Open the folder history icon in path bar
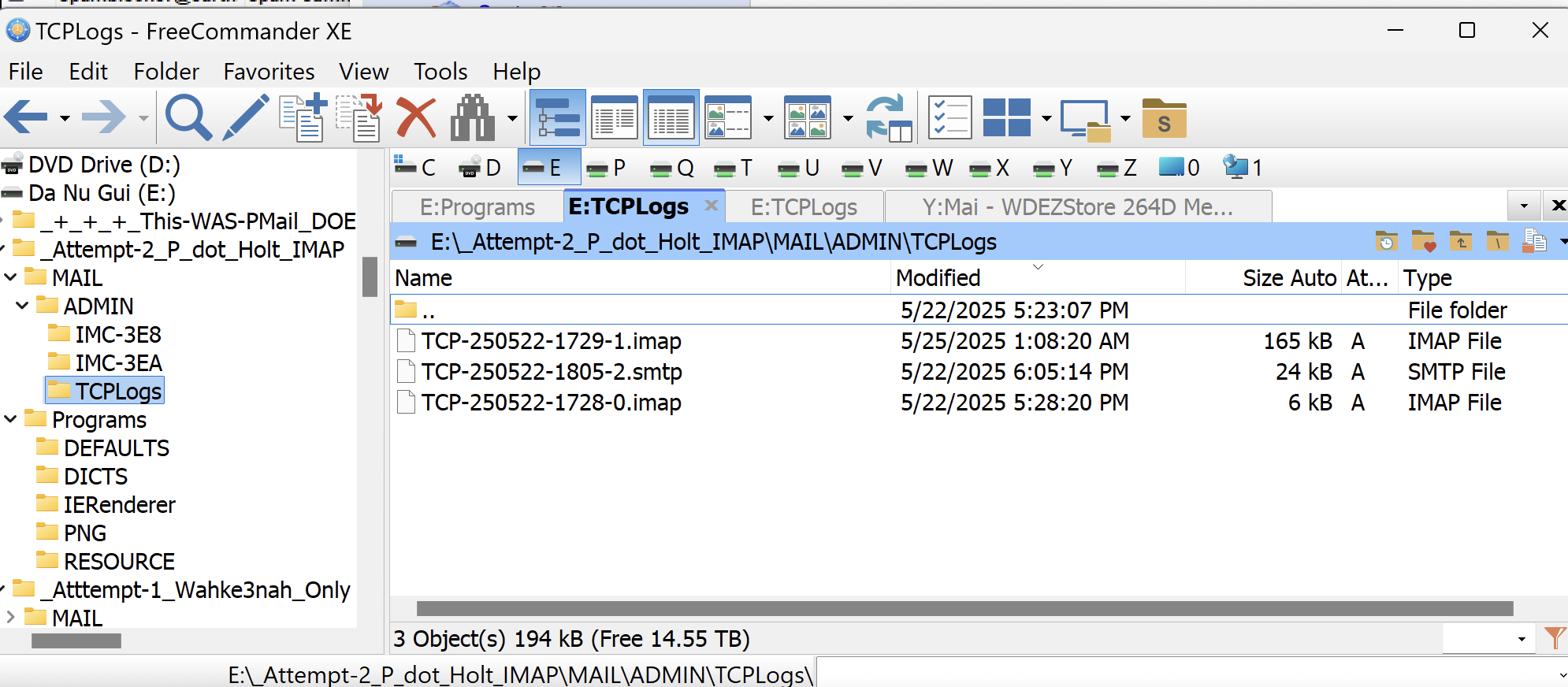This screenshot has height=687, width=1568. tap(1386, 242)
